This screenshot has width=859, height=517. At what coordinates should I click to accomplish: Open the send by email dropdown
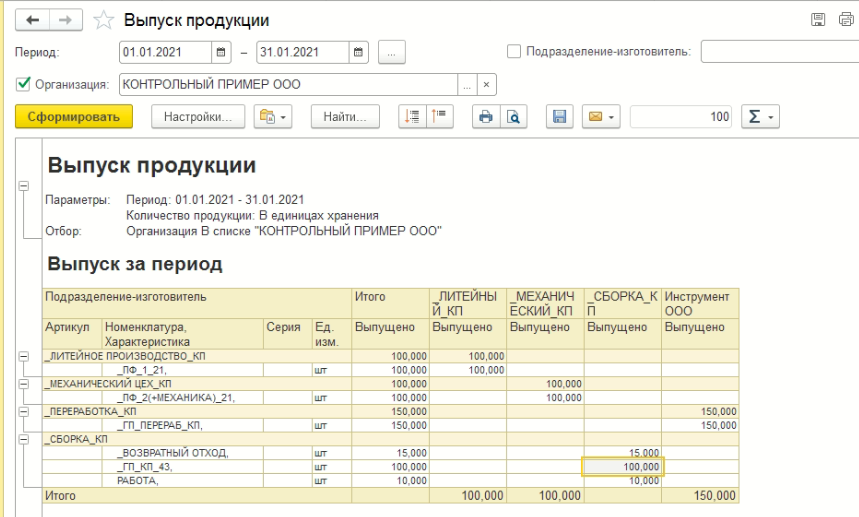pyautogui.click(x=602, y=117)
